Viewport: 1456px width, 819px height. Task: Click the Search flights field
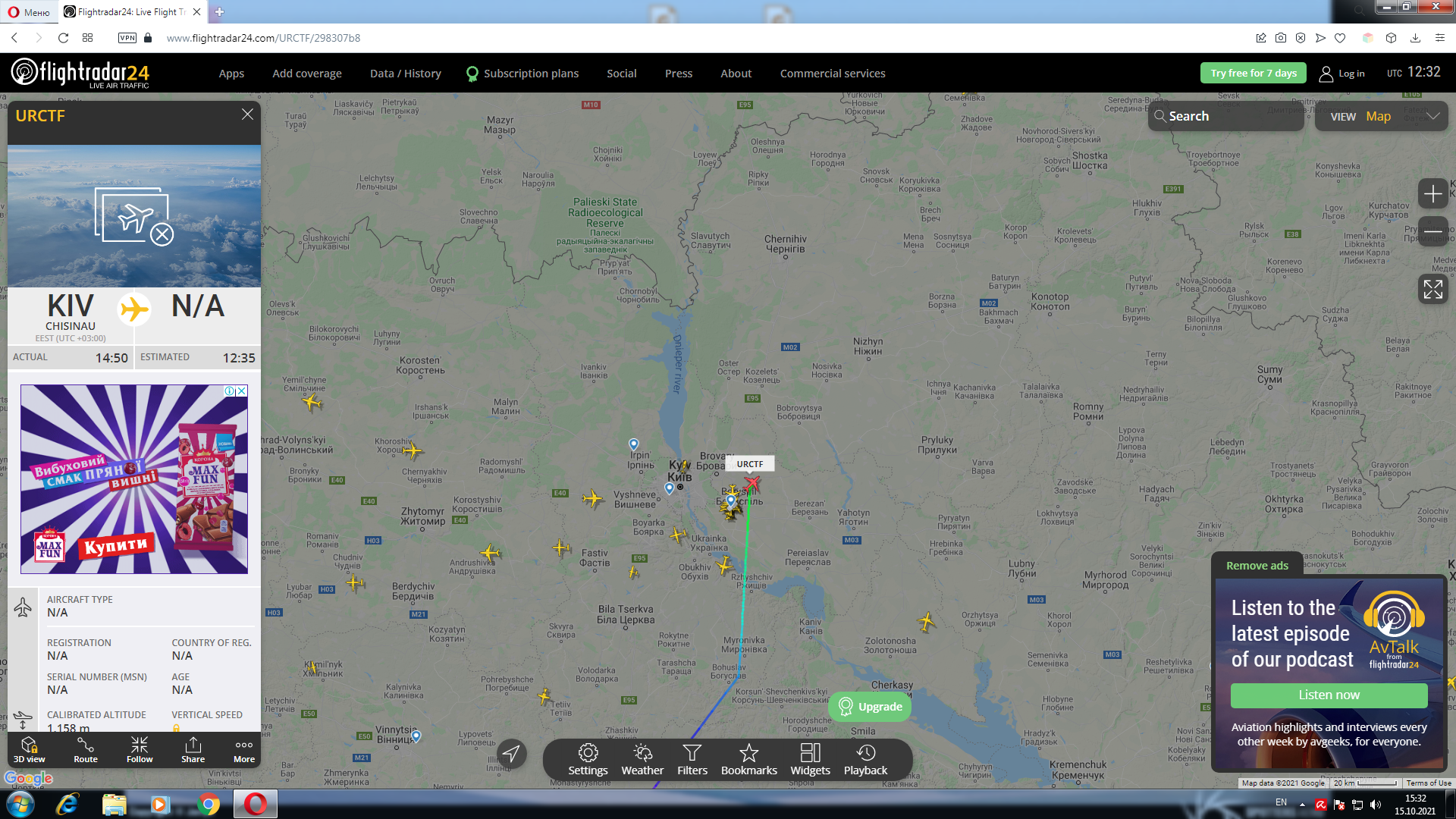click(x=1225, y=116)
